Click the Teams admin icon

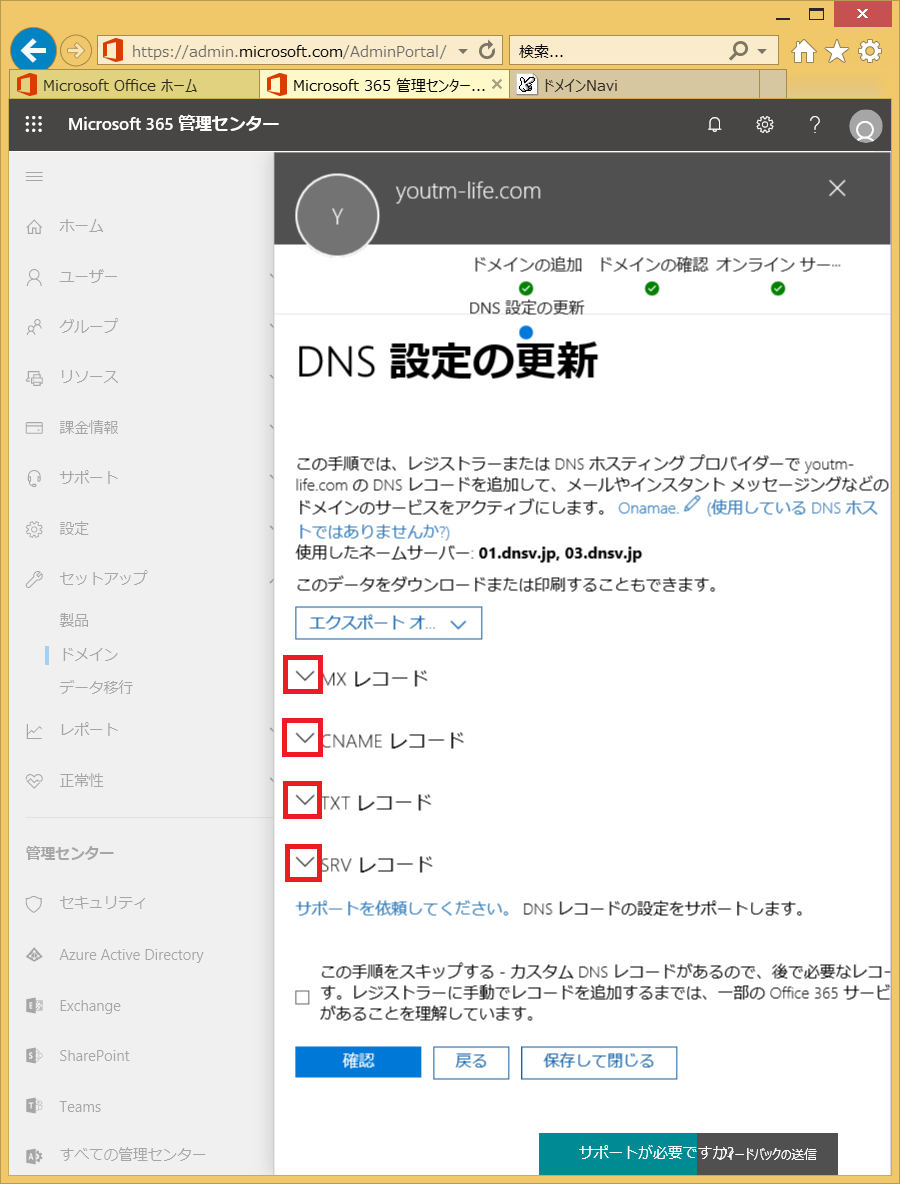(34, 1106)
